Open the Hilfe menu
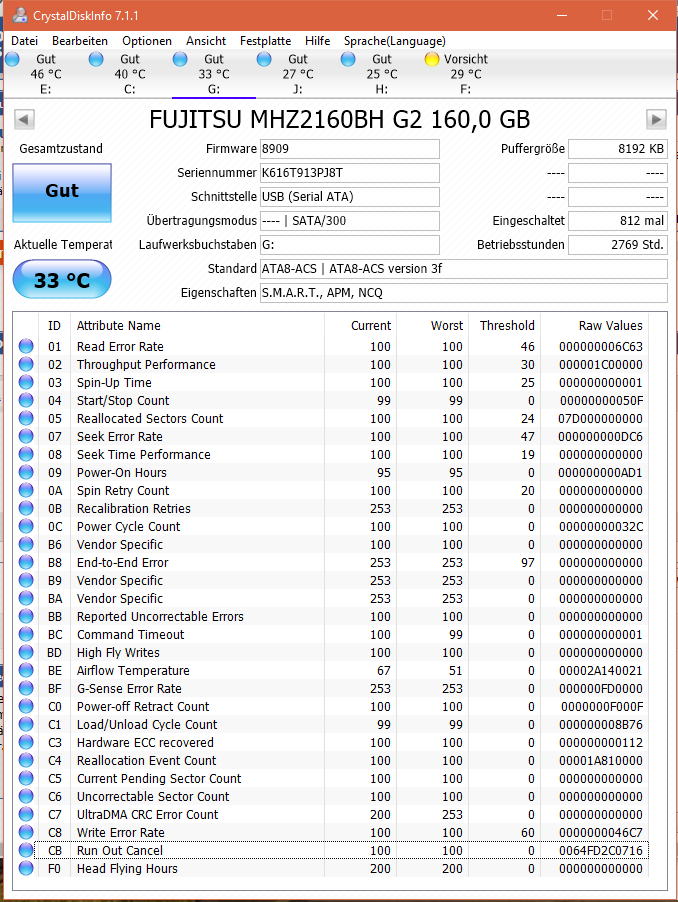Image resolution: width=678 pixels, height=902 pixels. click(317, 41)
